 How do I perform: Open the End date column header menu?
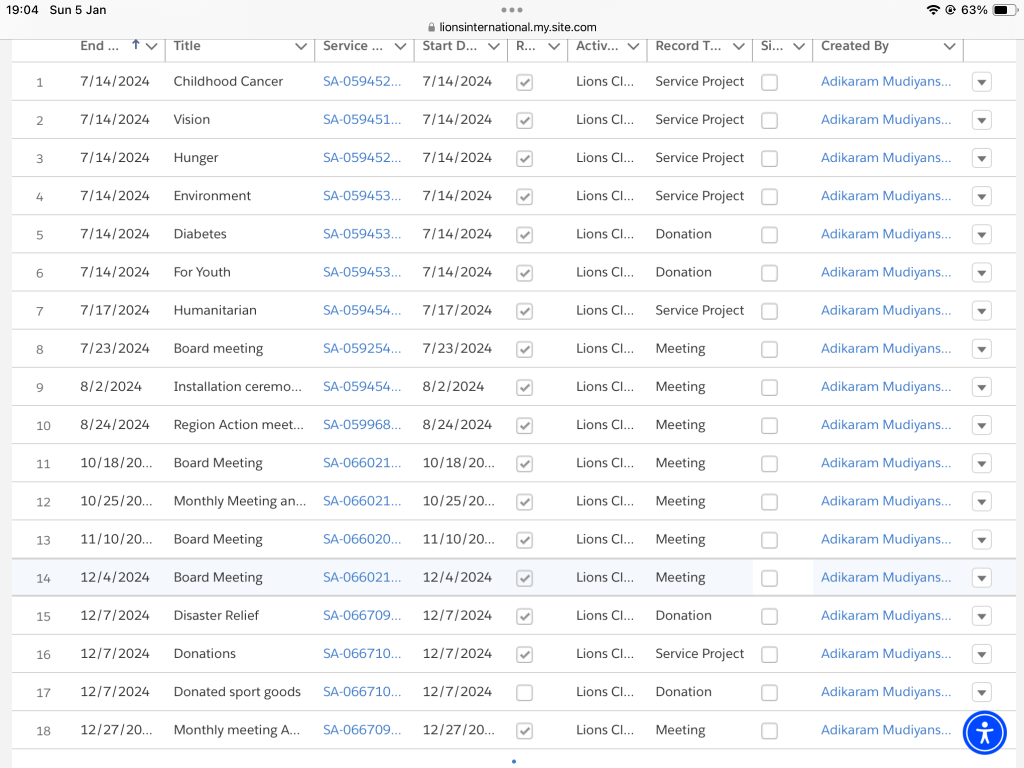[152, 46]
